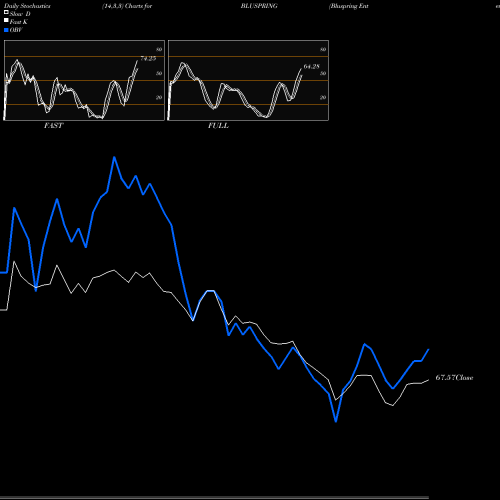Click the Slow D legend swatch
This screenshot has width=500, height=500.
pos(6,12)
